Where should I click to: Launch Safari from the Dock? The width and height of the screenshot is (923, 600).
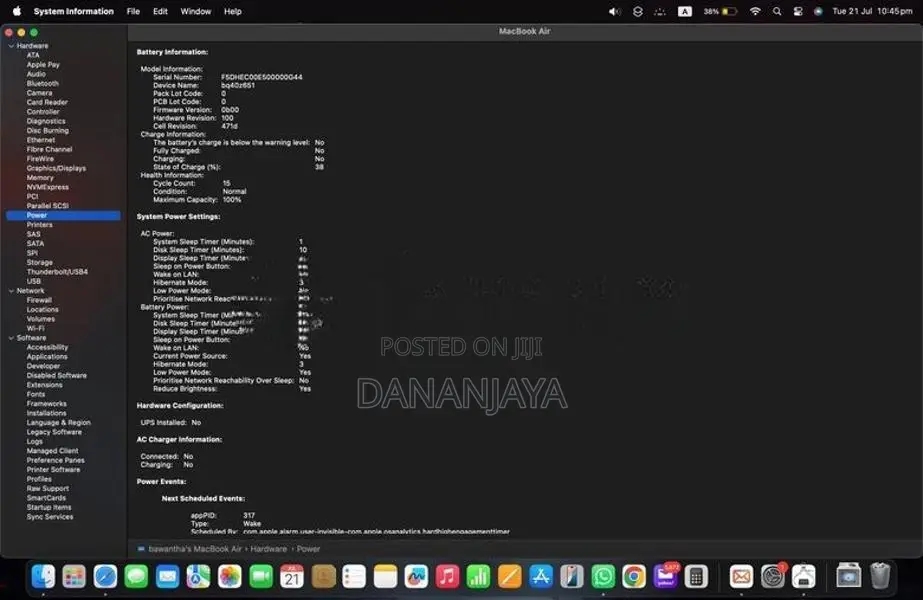(105, 576)
